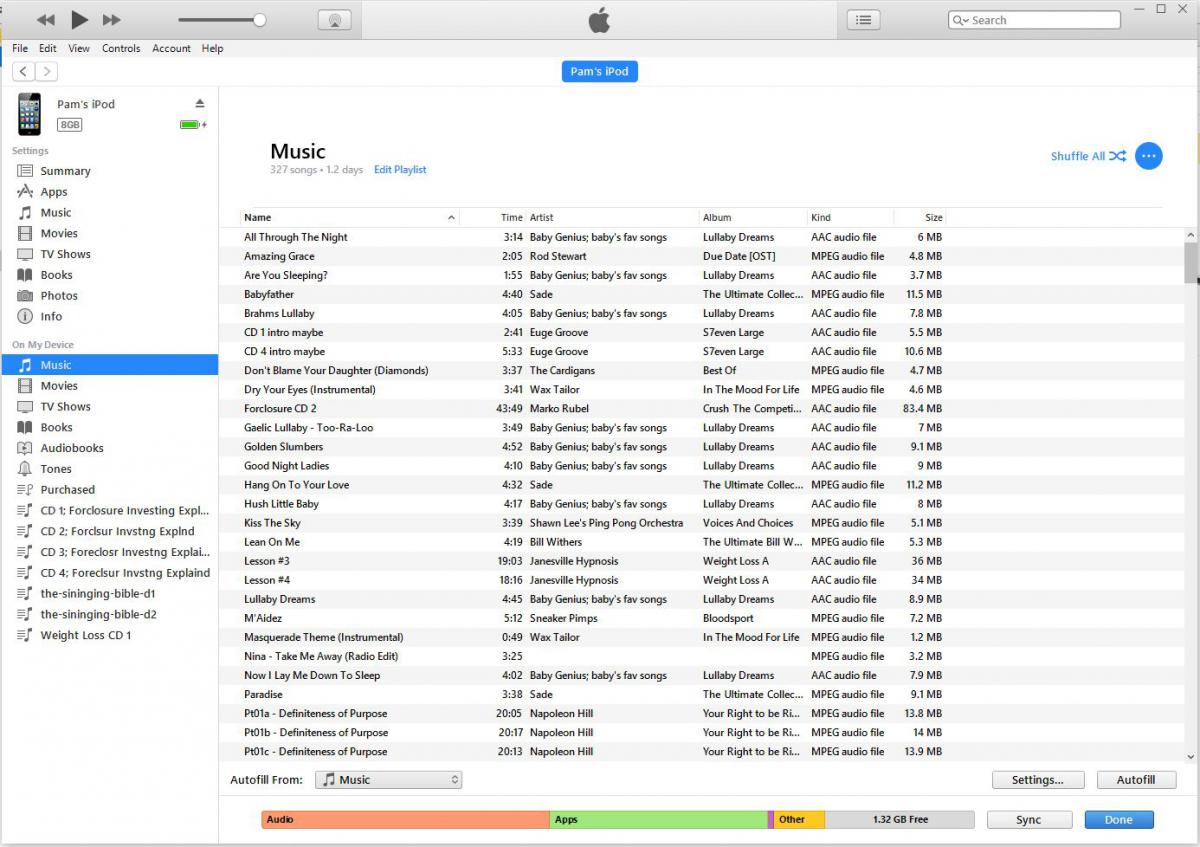Open the blue more options button

click(x=1149, y=156)
